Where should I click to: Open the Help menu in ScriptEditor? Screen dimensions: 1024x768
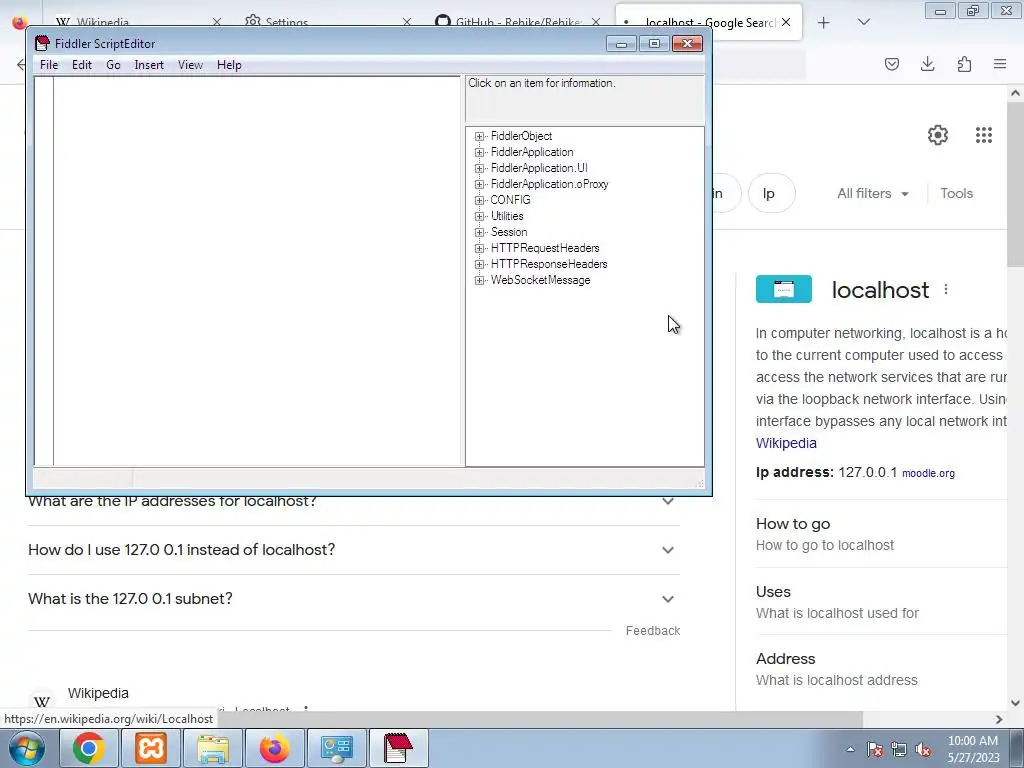229,65
